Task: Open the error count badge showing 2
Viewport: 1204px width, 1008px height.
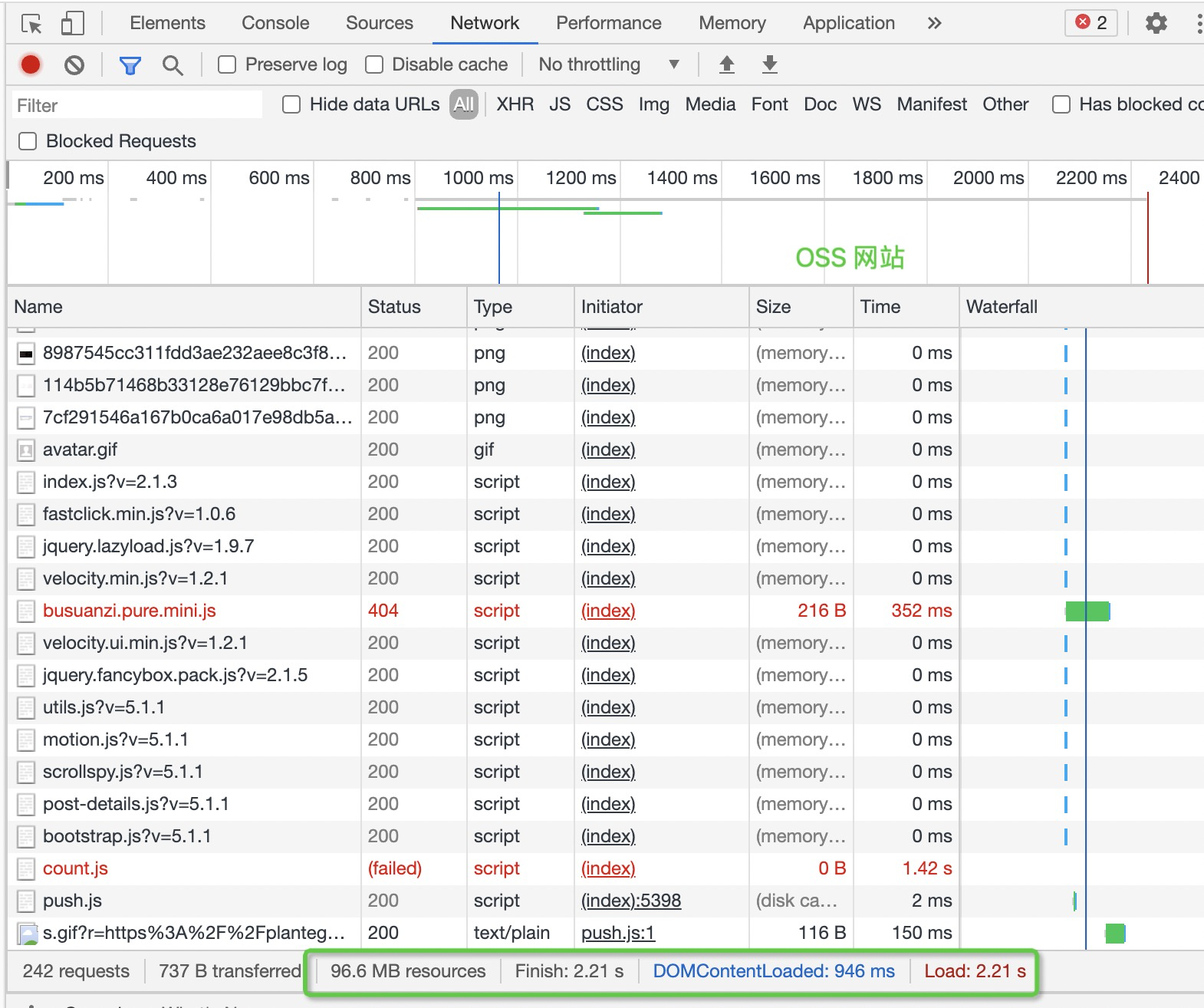Action: [x=1091, y=23]
